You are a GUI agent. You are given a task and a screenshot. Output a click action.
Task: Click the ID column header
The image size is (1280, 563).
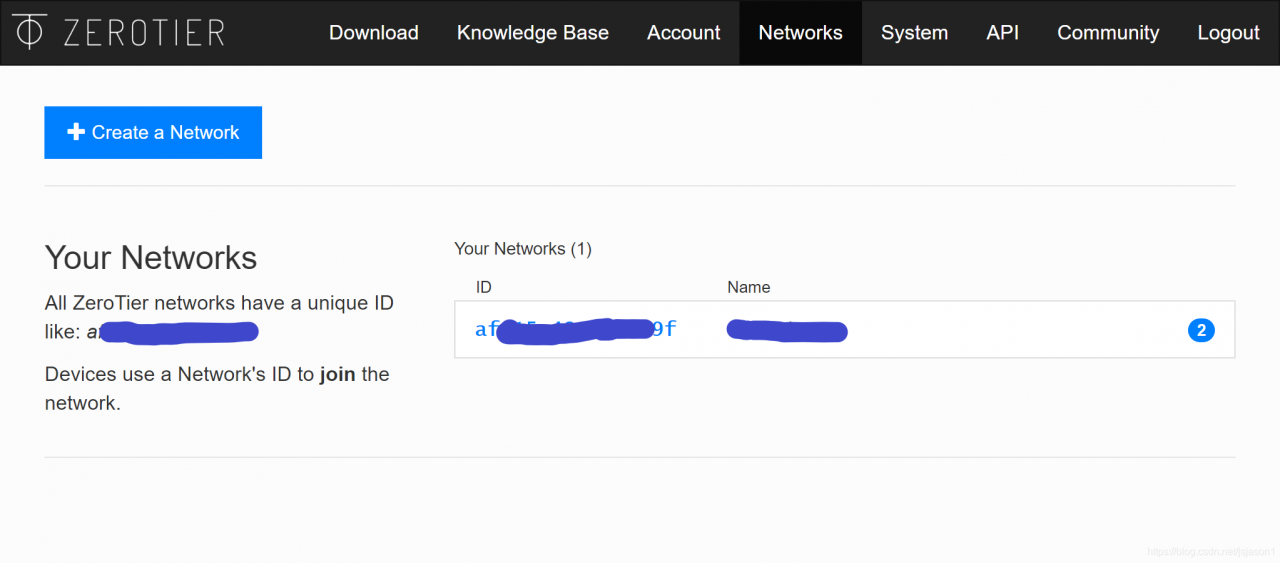click(483, 287)
